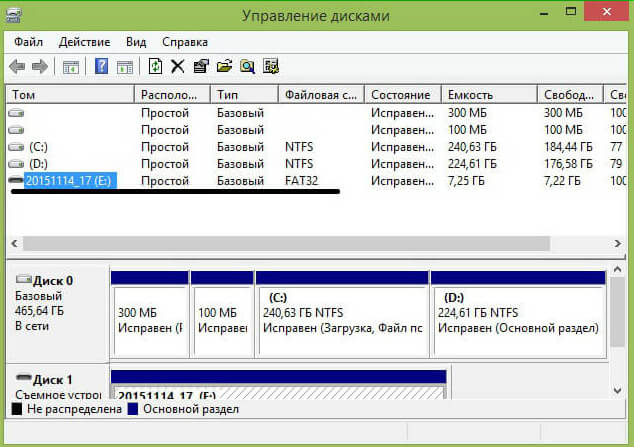Viewport: 634px width, 447px height.
Task: Select the 20151114_17 (E:) volume row
Action: (x=316, y=181)
